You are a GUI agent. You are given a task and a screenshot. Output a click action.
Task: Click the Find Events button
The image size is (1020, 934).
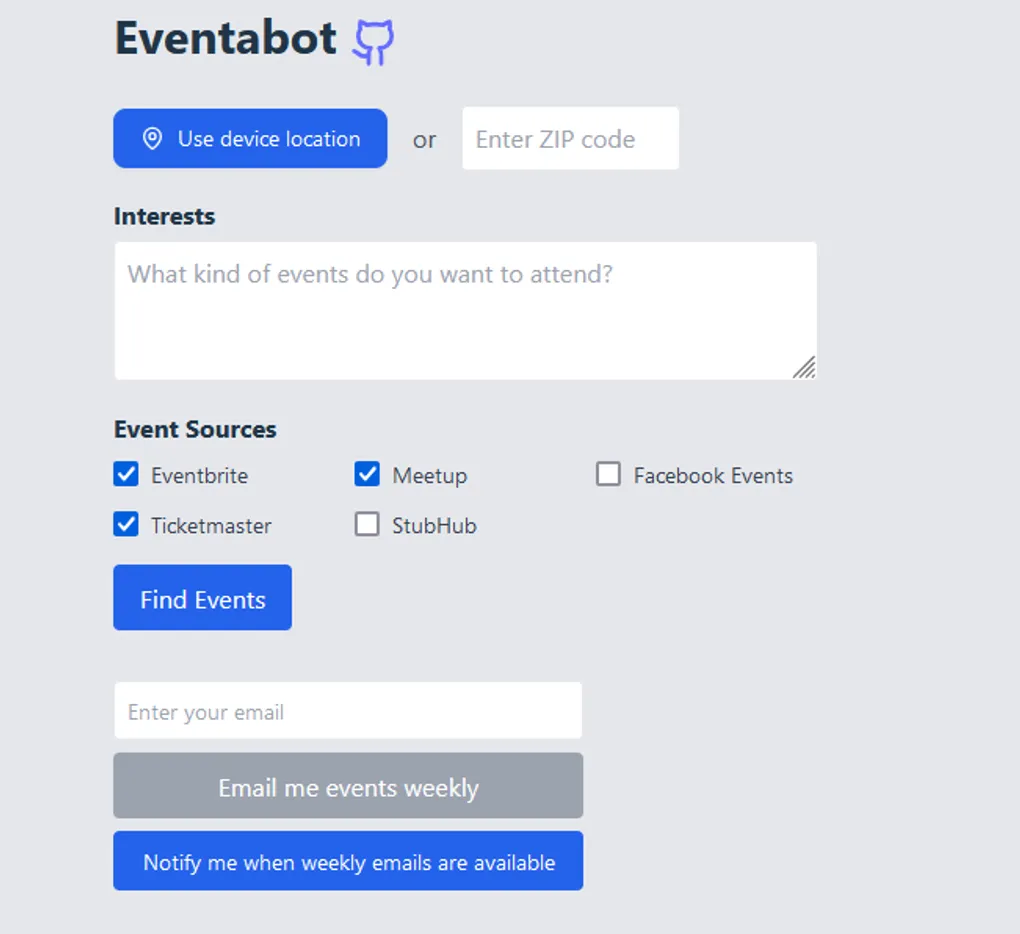[x=202, y=598]
